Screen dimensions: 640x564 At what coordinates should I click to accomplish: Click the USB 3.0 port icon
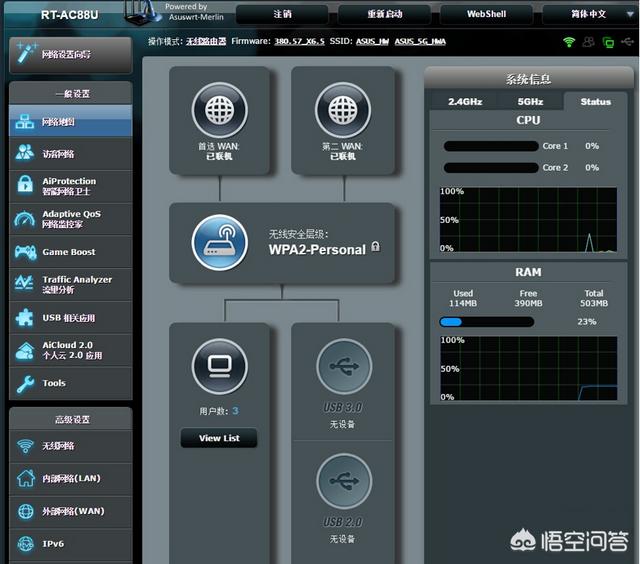coord(344,366)
